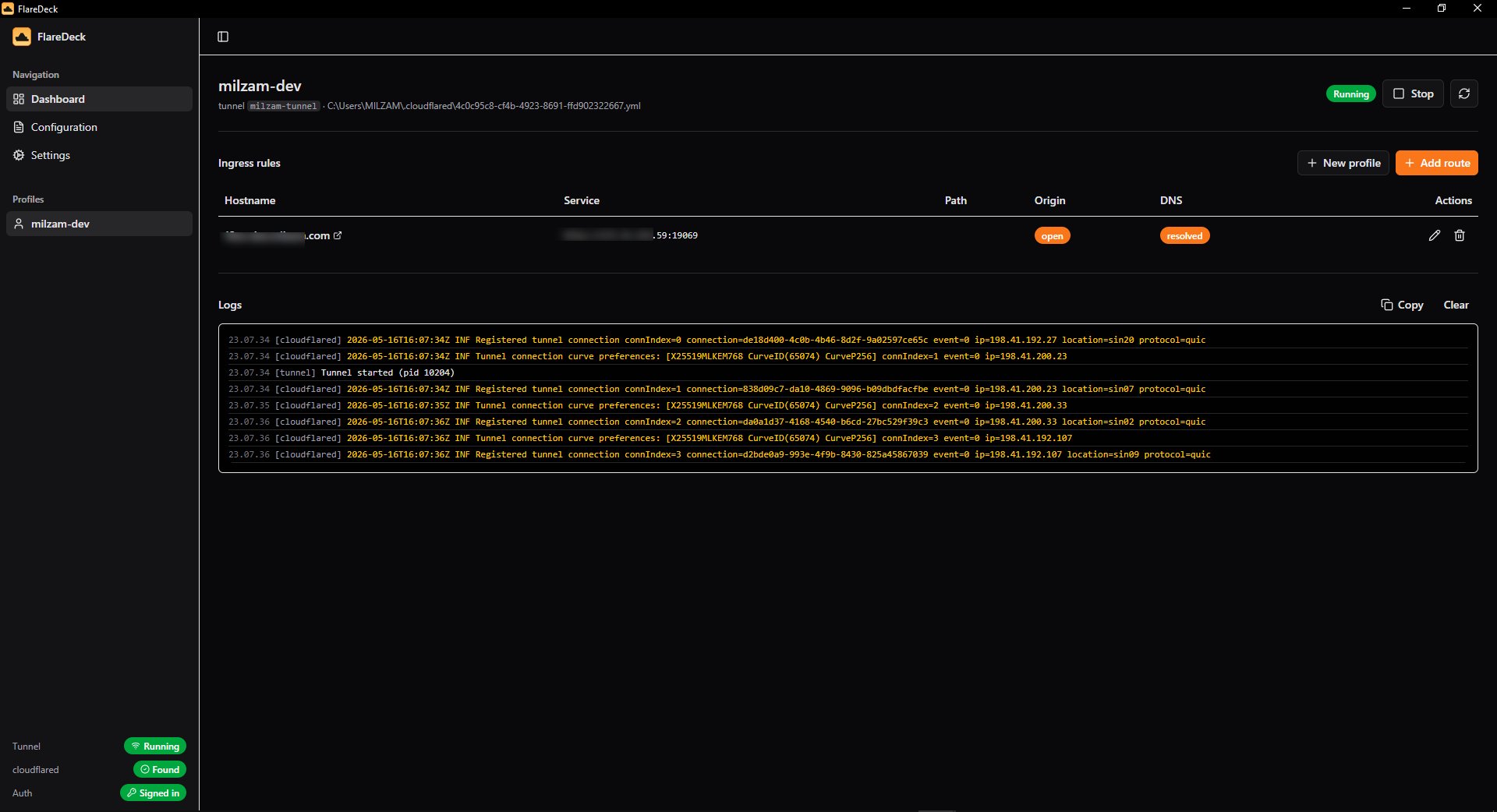Click the log line with location=sin09

[848, 454]
